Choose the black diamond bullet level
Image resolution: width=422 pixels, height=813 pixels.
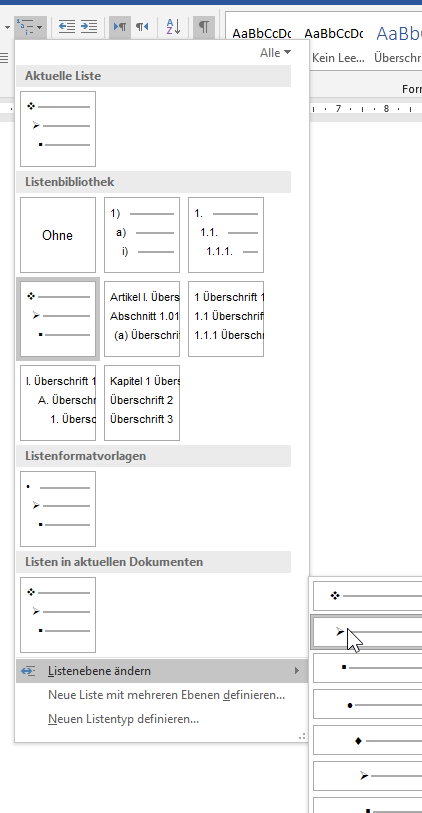click(368, 740)
